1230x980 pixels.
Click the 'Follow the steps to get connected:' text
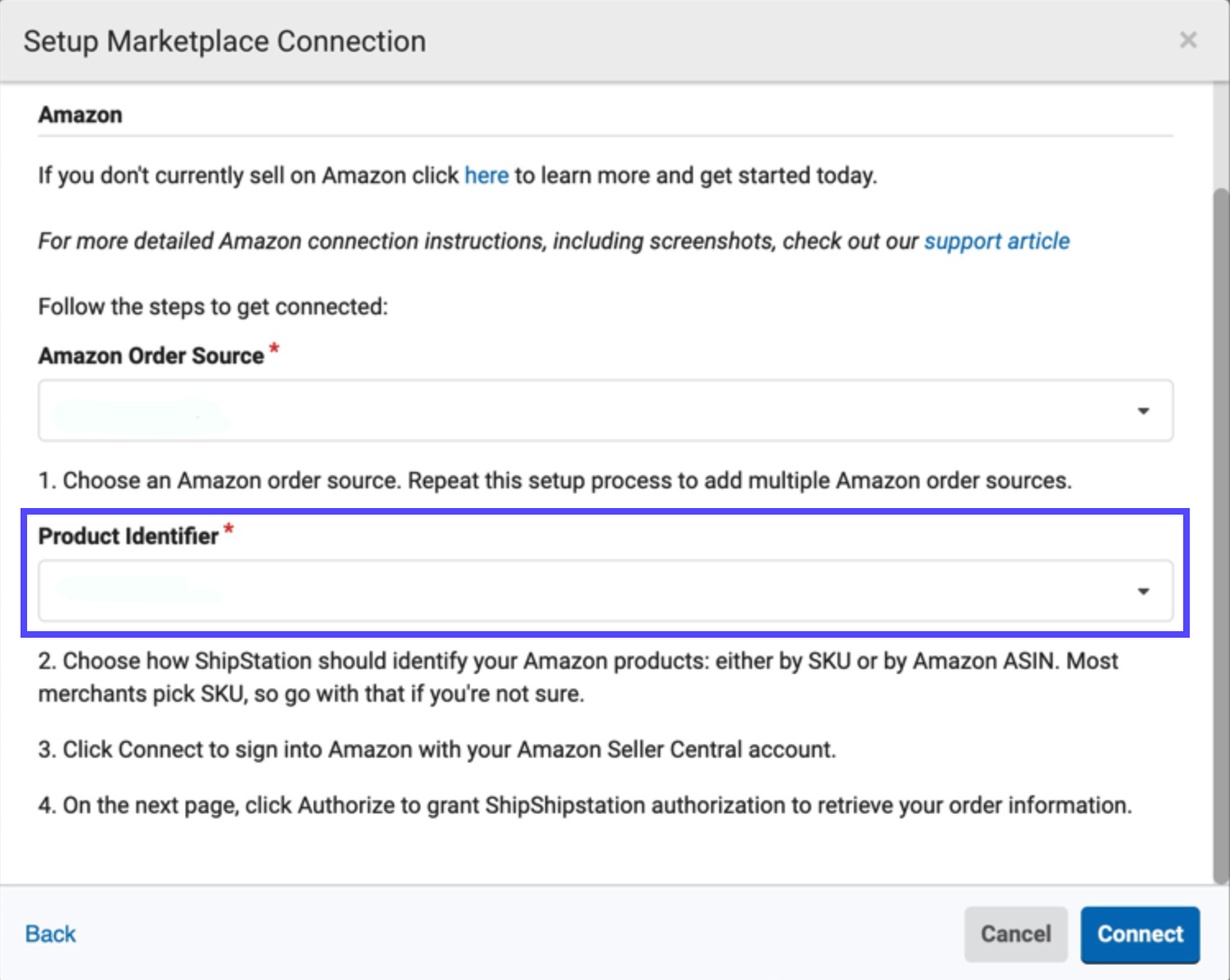(x=213, y=307)
